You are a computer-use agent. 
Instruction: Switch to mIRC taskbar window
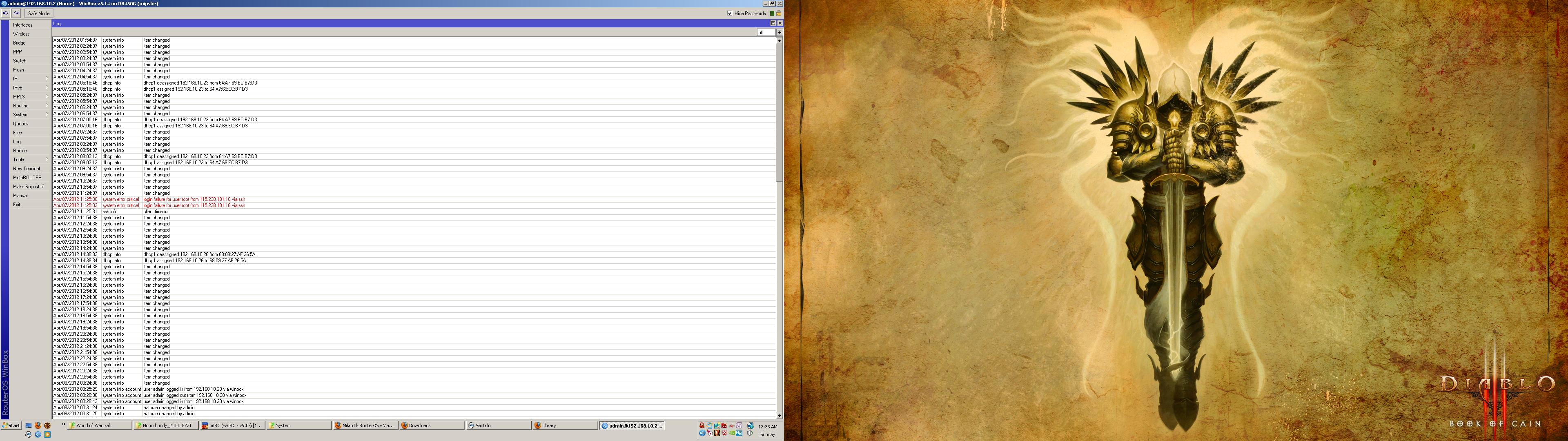(x=232, y=426)
